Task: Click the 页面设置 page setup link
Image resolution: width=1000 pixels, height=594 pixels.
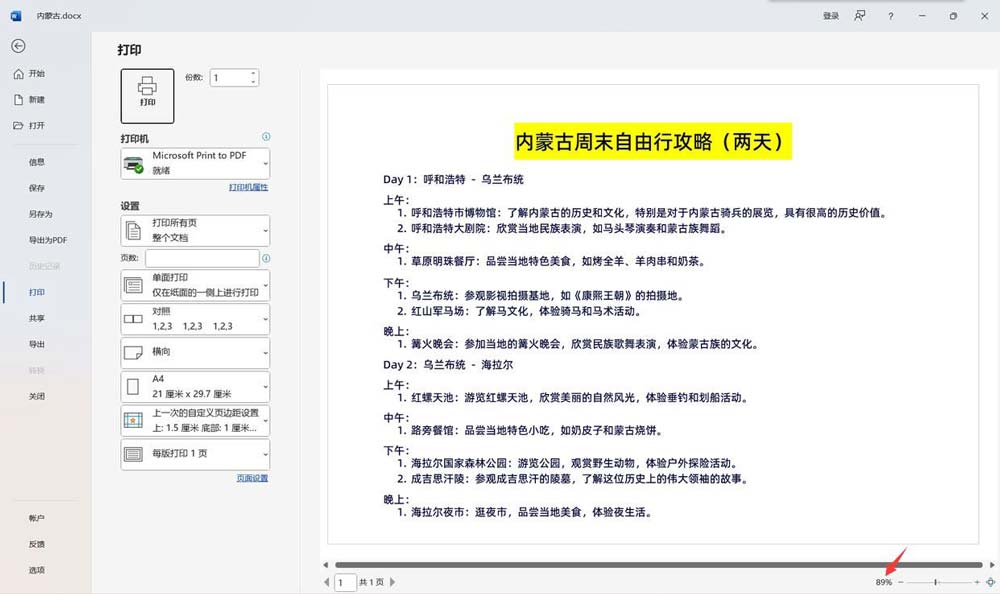Action: (252, 477)
